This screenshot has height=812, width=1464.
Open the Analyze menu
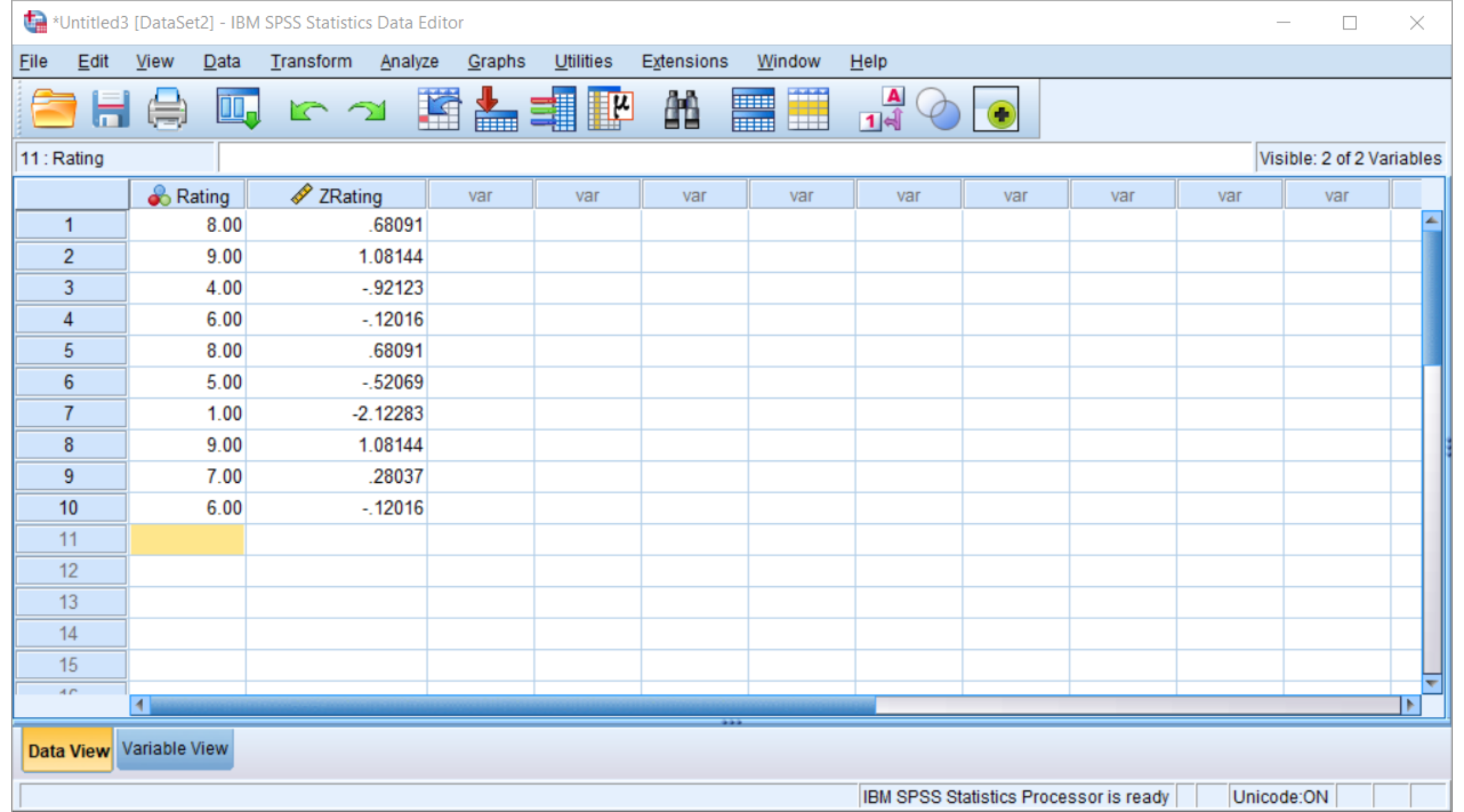click(x=409, y=62)
